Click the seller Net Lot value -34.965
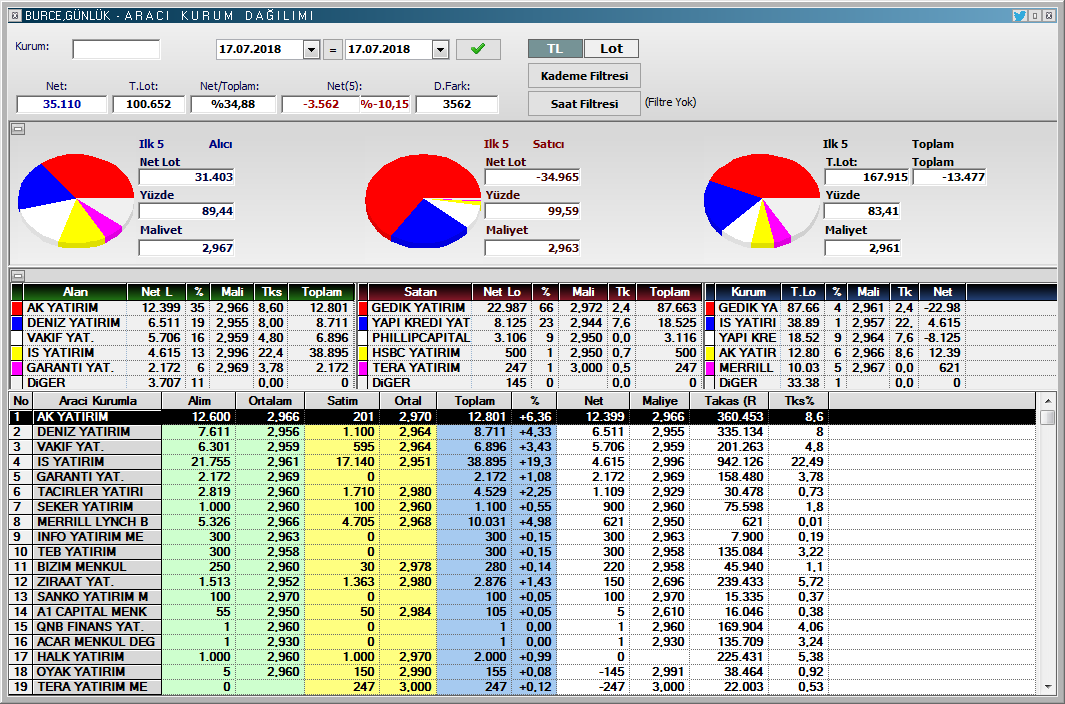1065x704 pixels. point(532,177)
